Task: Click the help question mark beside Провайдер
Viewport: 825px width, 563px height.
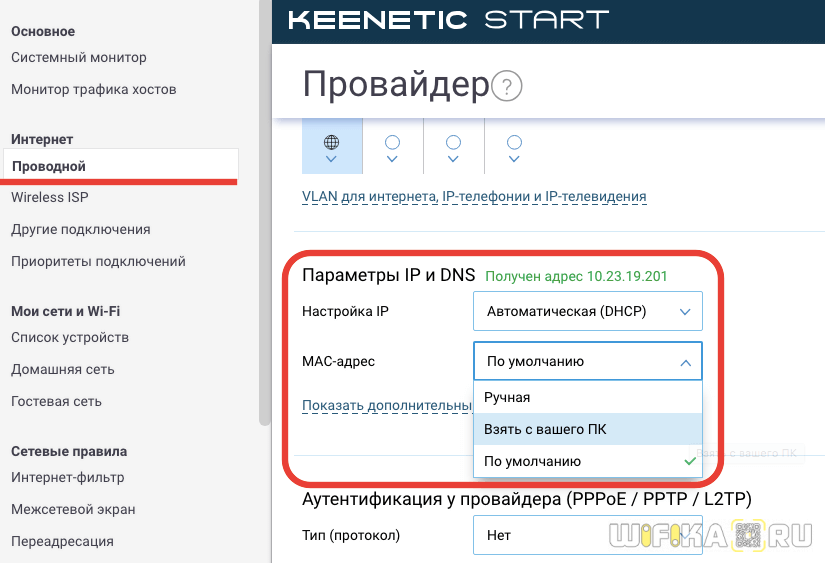Action: tap(508, 86)
